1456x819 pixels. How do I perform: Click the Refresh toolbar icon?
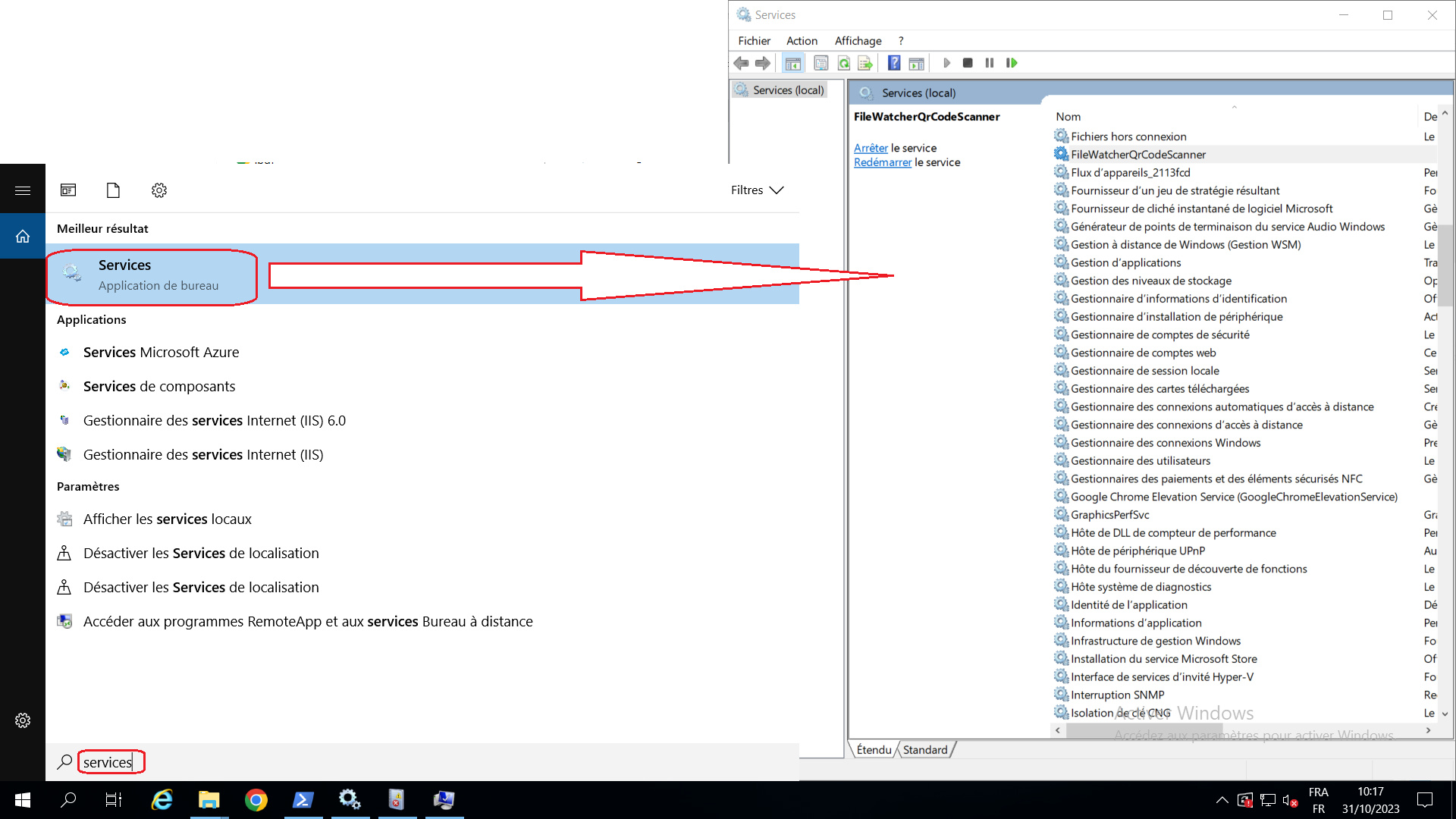point(843,63)
